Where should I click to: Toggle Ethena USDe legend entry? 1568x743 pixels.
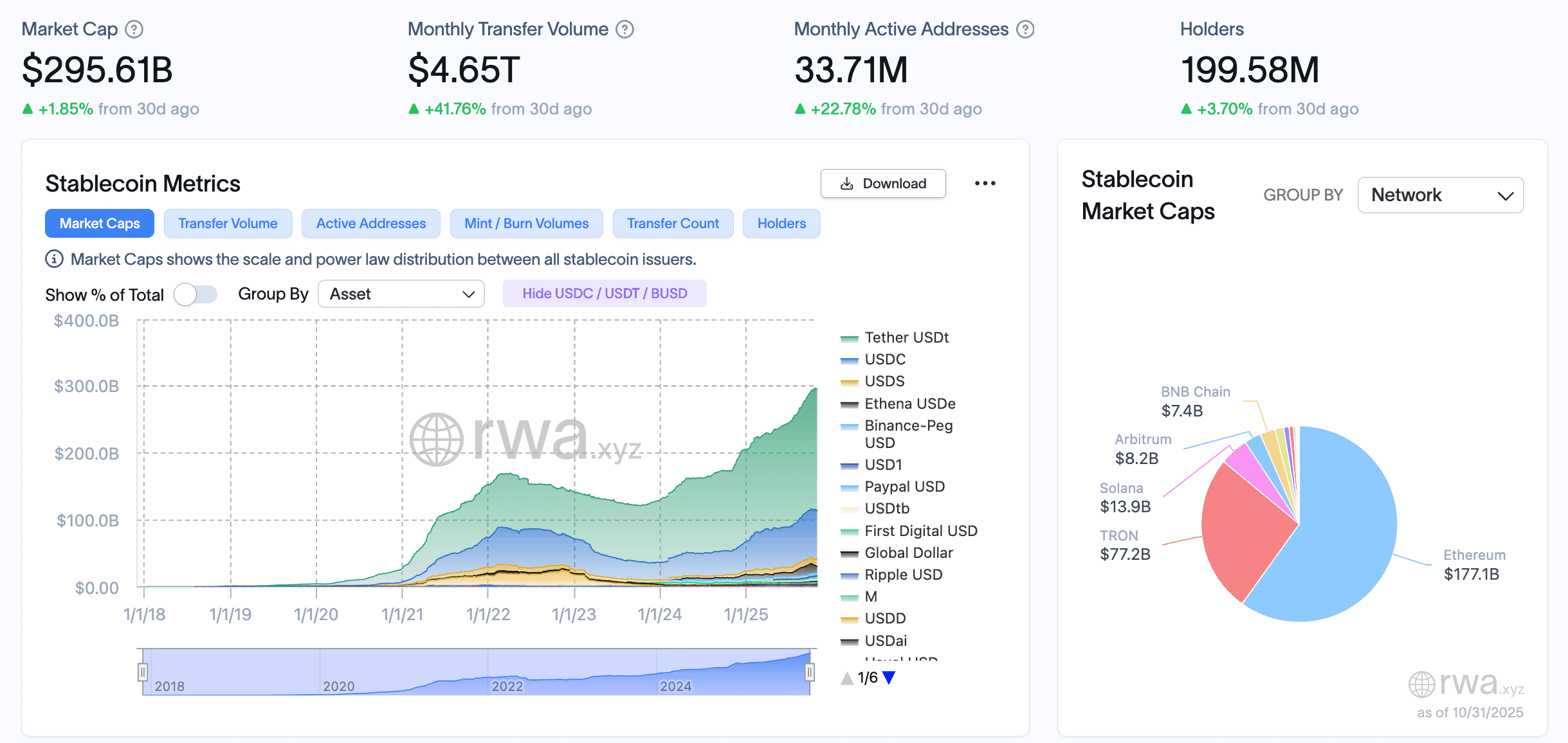click(x=909, y=404)
